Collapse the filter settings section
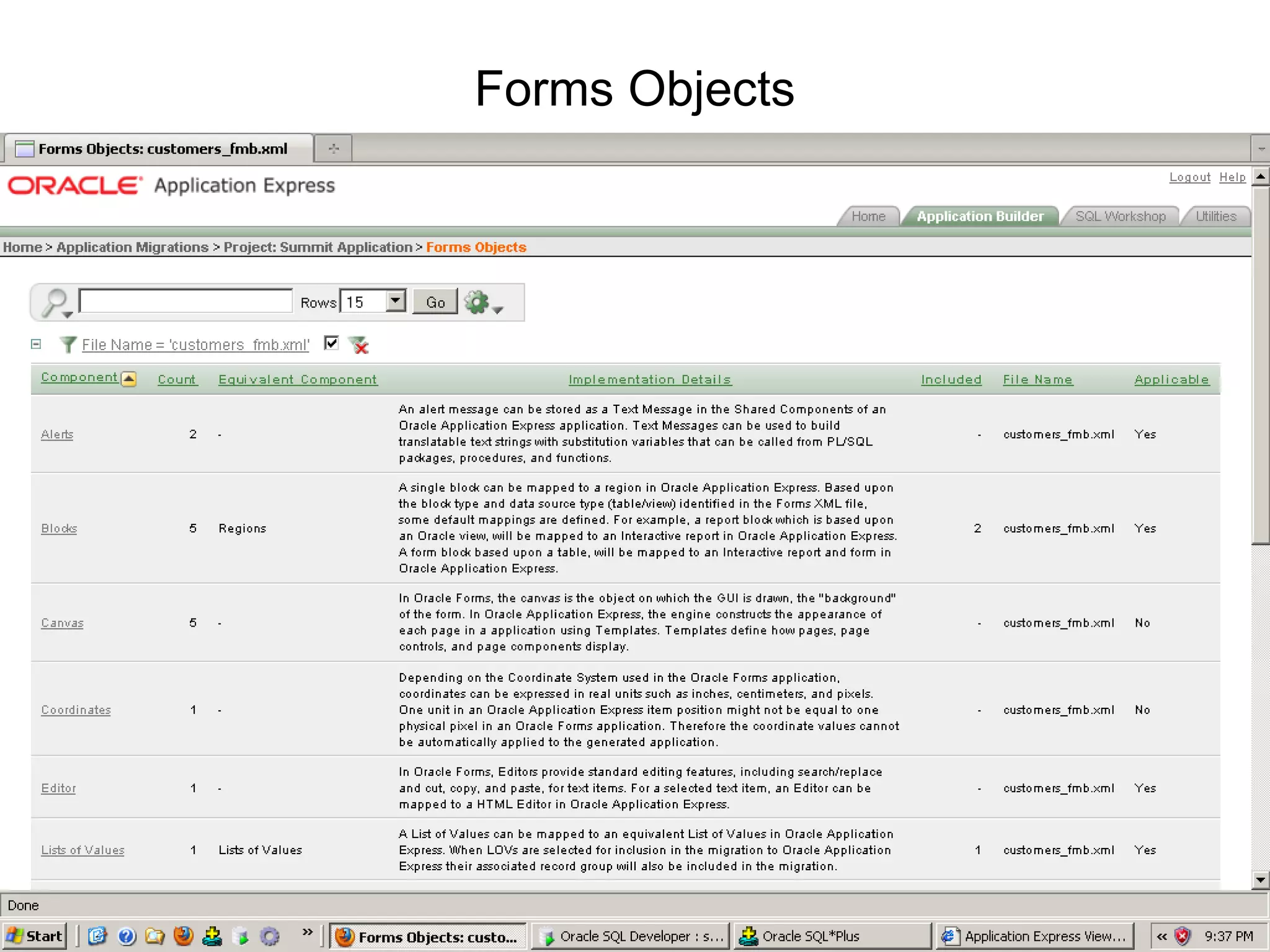The height and width of the screenshot is (952, 1270). [x=36, y=344]
